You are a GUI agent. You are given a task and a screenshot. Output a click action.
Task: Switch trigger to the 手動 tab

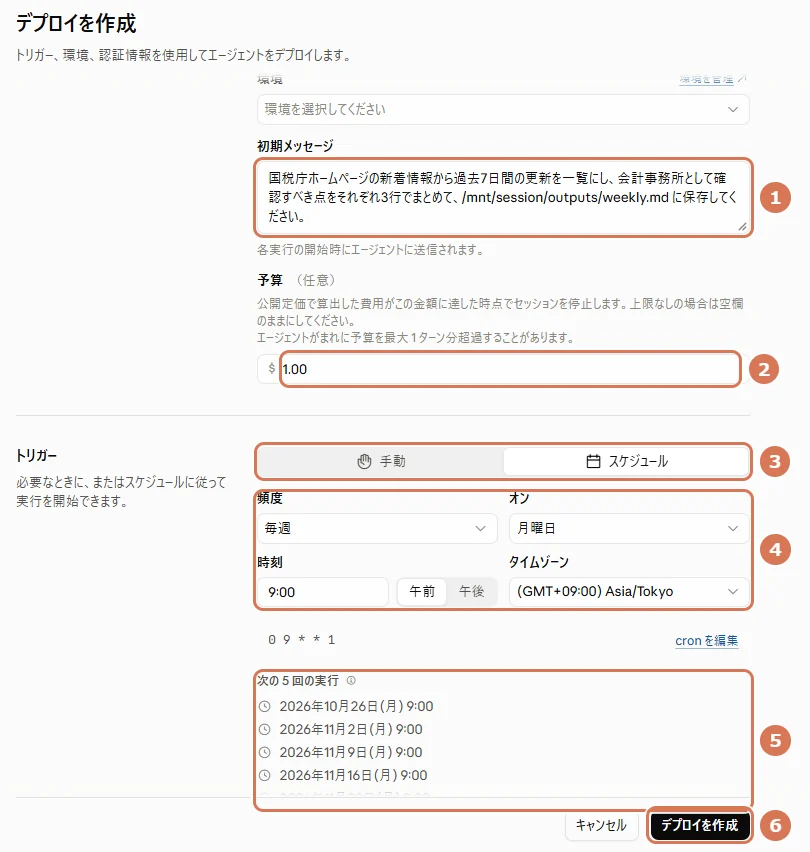point(381,461)
